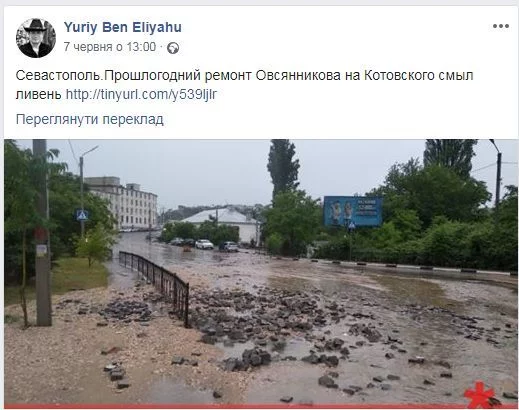519x410 pixels.
Task: Open the tinyurl.com/y539ljlr link
Action: [x=141, y=94]
